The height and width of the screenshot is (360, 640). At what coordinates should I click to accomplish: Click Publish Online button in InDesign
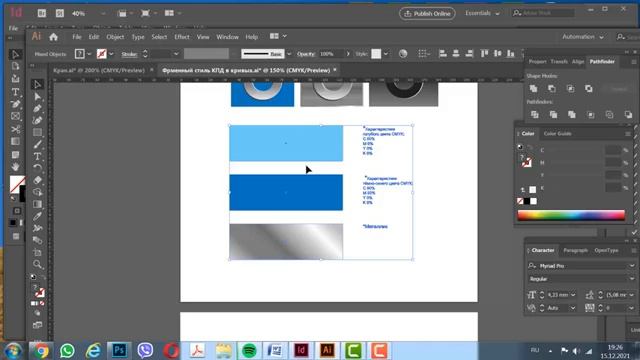tap(427, 13)
